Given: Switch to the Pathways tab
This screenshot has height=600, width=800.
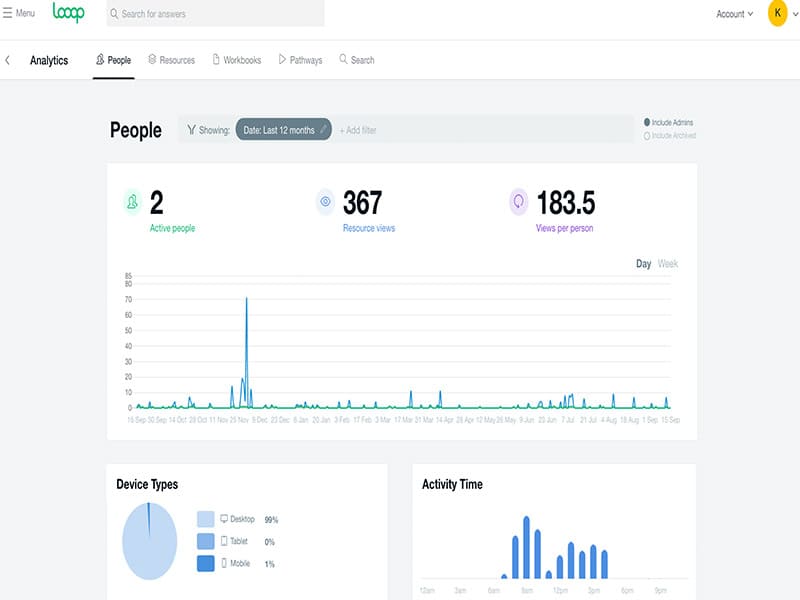Looking at the screenshot, I should (300, 60).
